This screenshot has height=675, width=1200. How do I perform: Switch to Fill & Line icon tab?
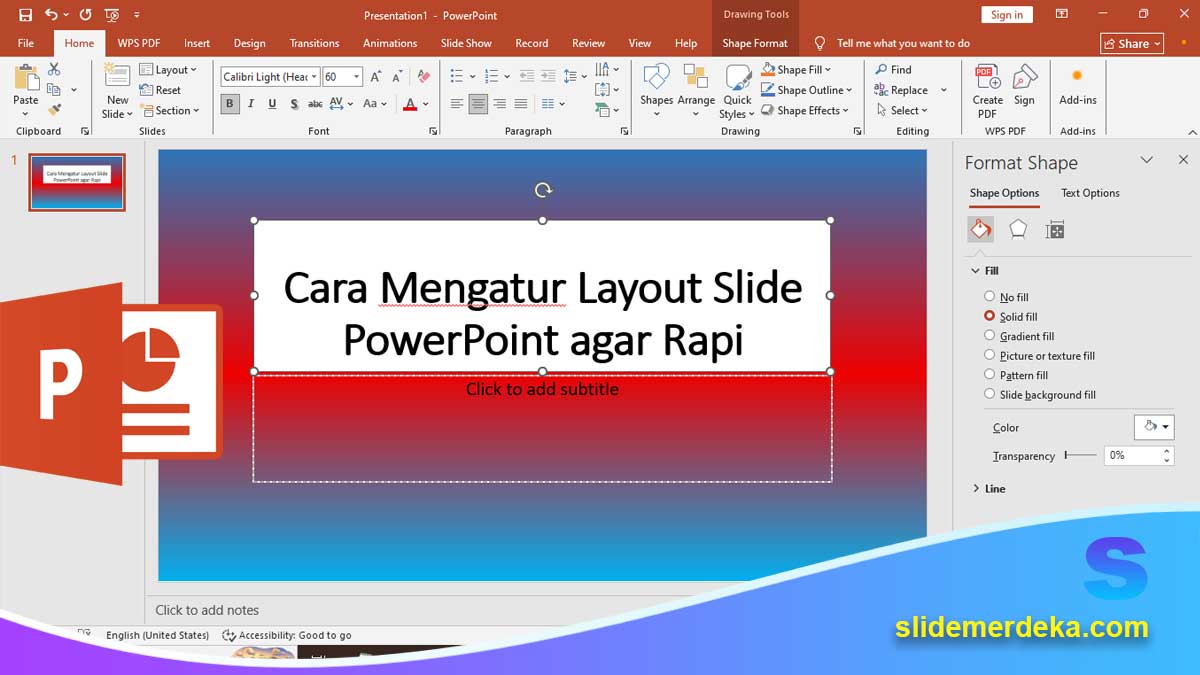coord(981,229)
